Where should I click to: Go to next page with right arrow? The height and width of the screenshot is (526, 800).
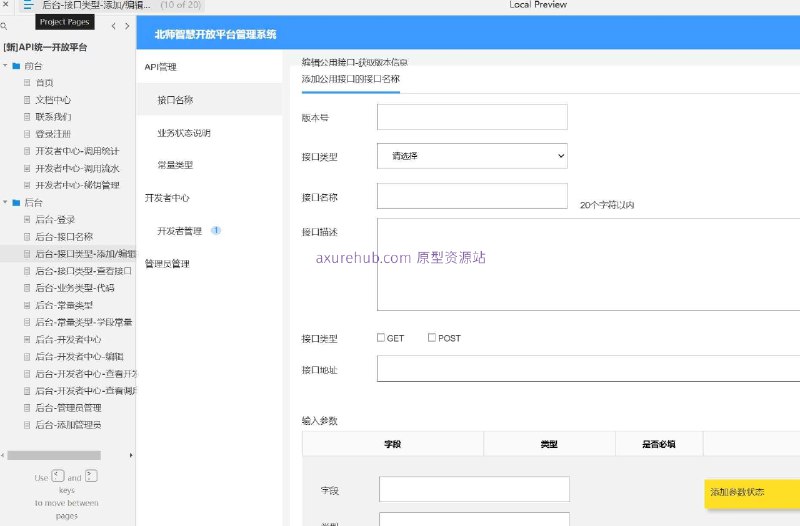127,26
